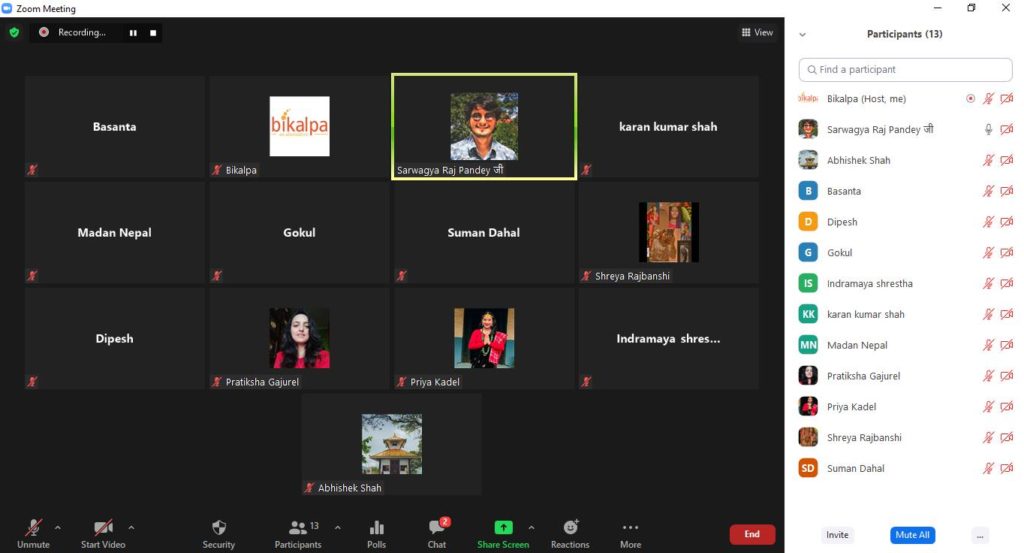The height and width of the screenshot is (553, 1024).
Task: Expand video options arrow beside Start Video
Action: click(x=131, y=527)
